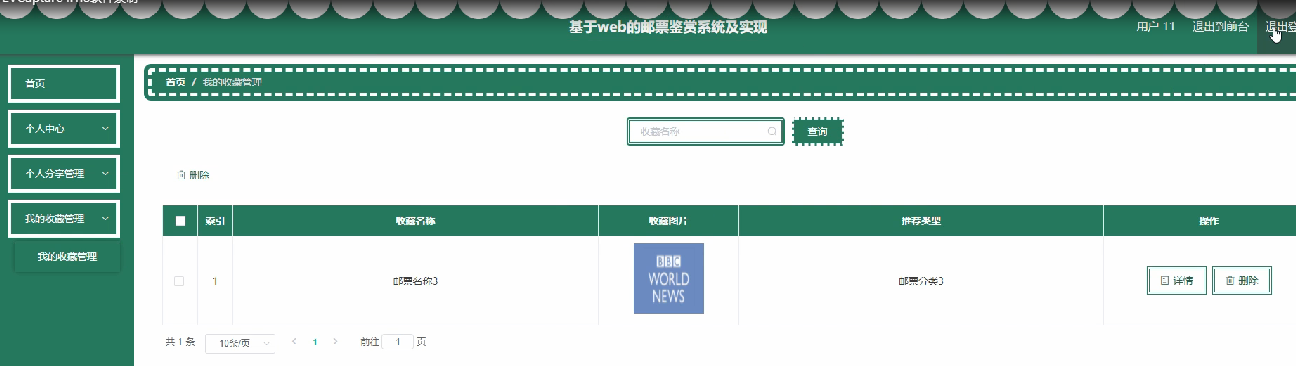Toggle chevron beside 我的收藏管理 menu header

(x=105, y=219)
